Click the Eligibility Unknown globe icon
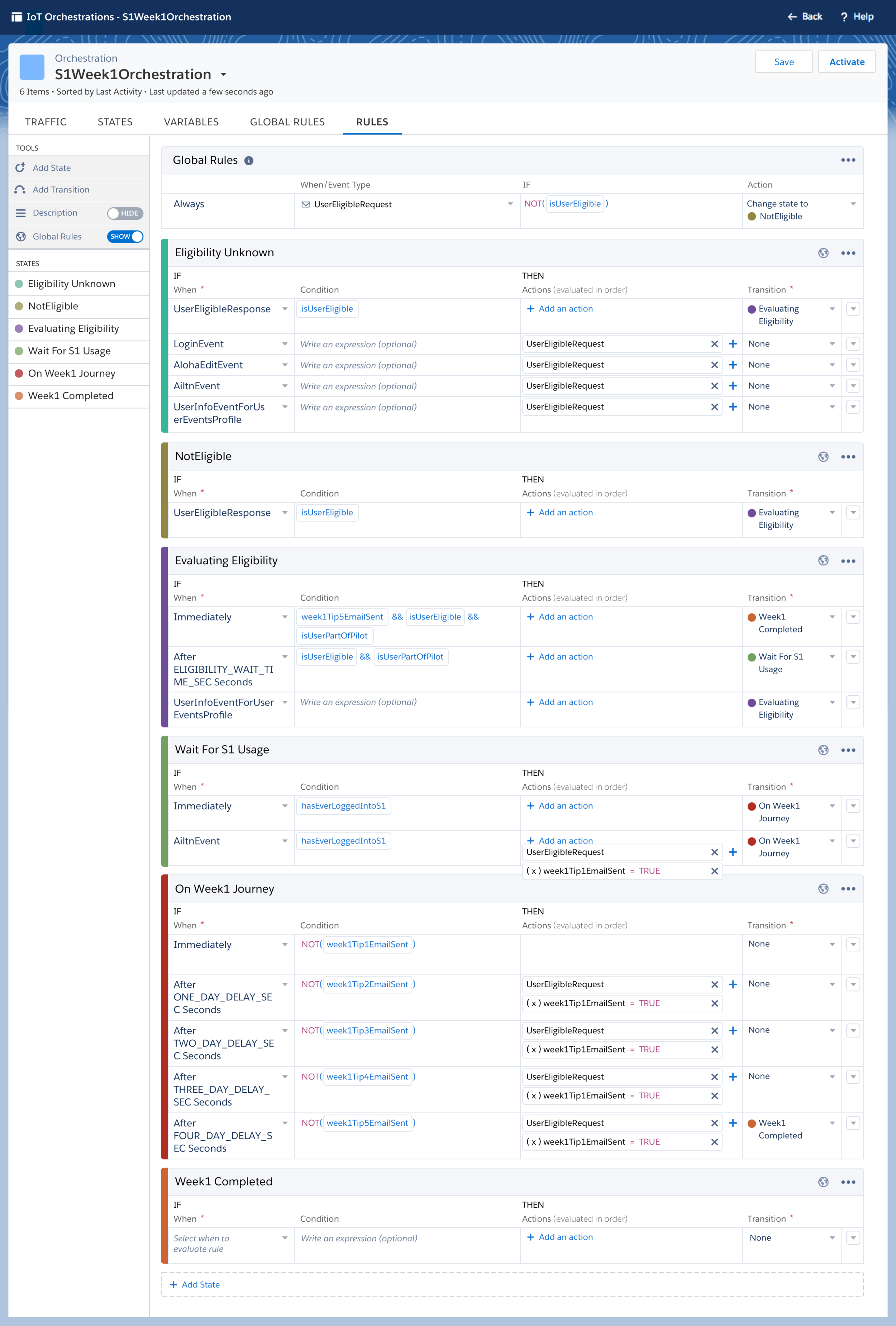The height and width of the screenshot is (1326, 896). tap(823, 253)
